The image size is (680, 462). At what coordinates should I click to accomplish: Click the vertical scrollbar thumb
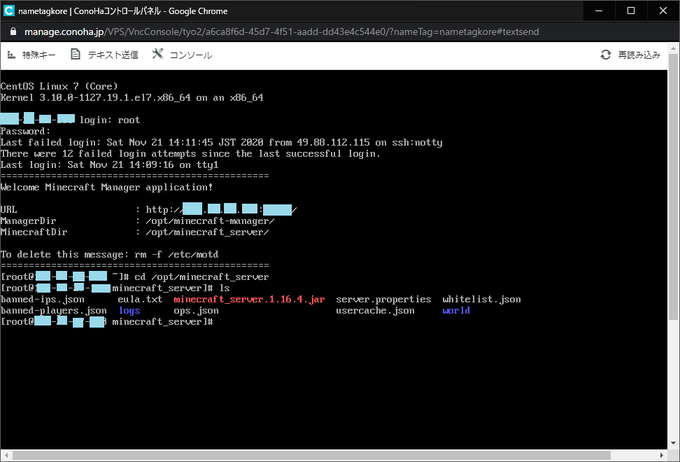pos(673,188)
